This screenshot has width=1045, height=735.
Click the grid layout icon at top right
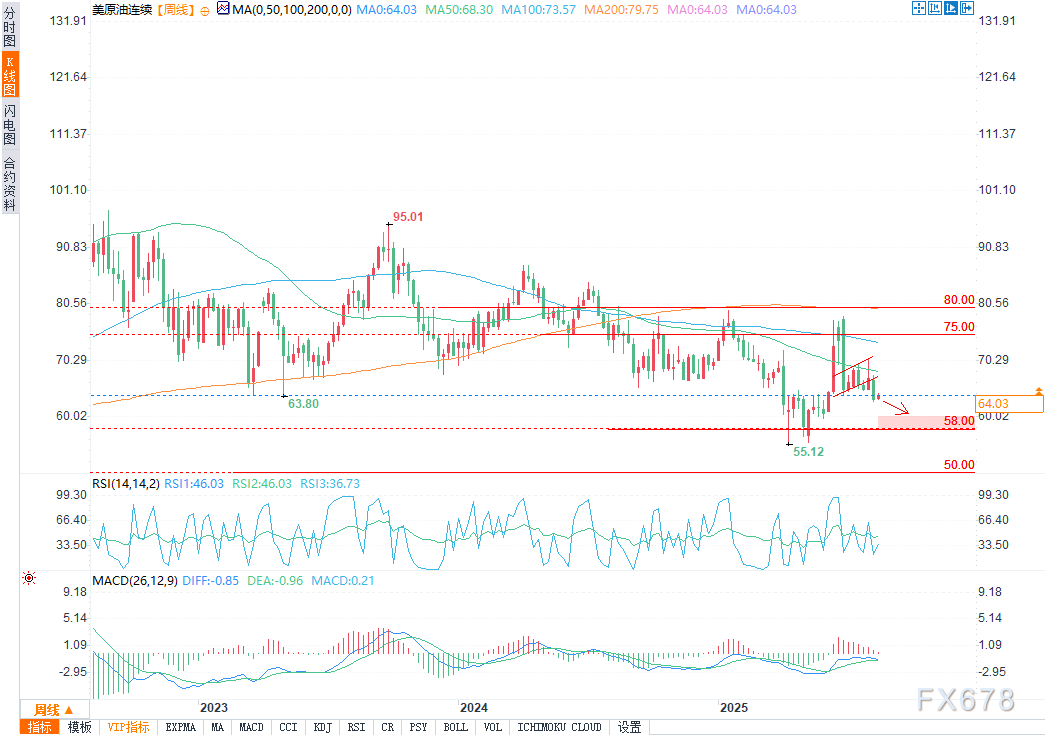point(918,8)
